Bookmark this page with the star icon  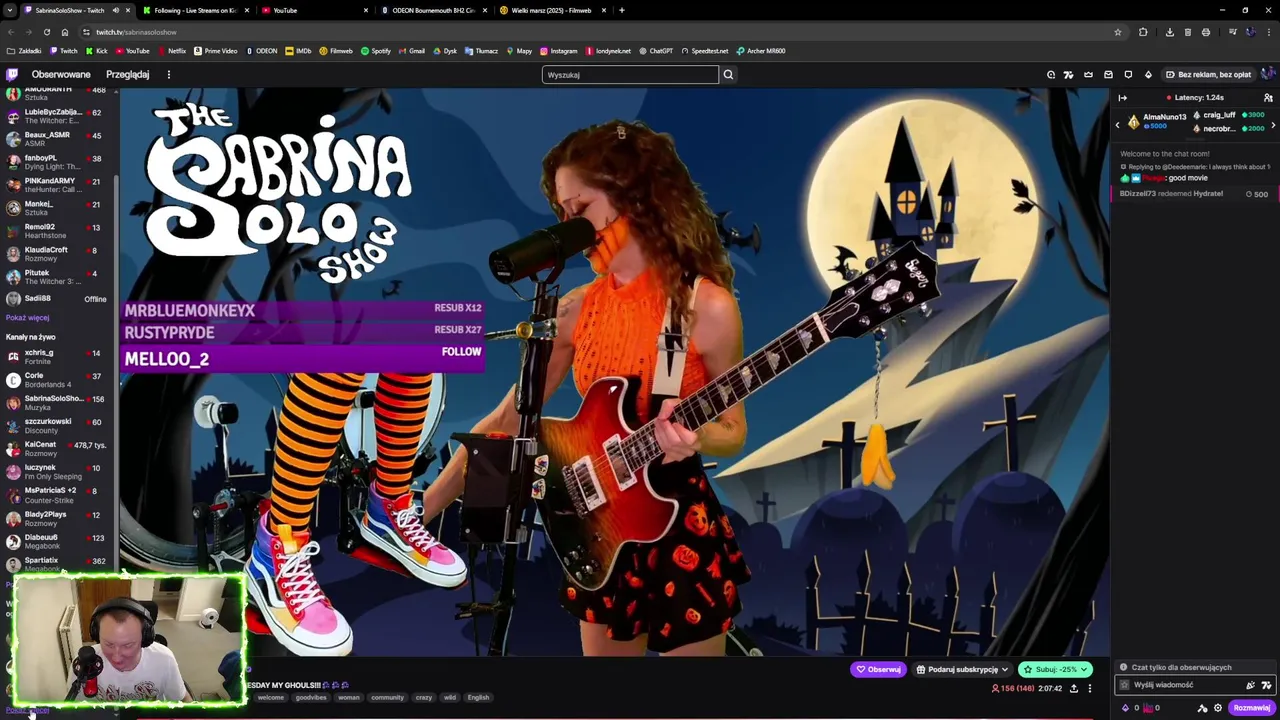point(1117,32)
